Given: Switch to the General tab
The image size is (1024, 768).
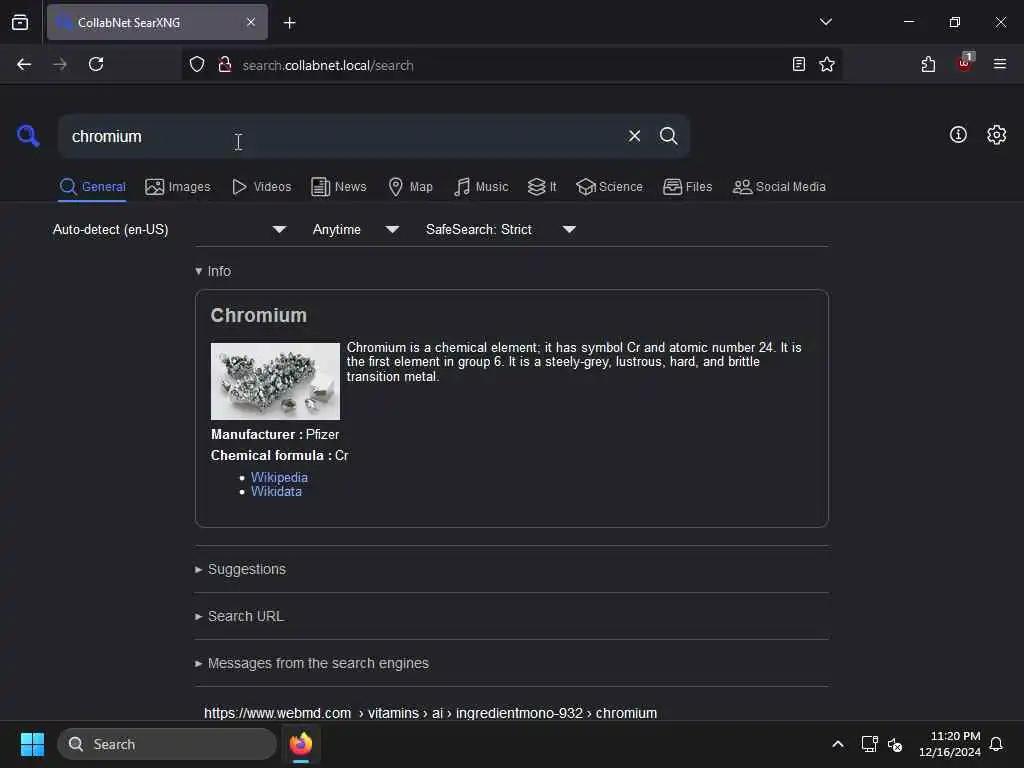Looking at the screenshot, I should coord(92,187).
